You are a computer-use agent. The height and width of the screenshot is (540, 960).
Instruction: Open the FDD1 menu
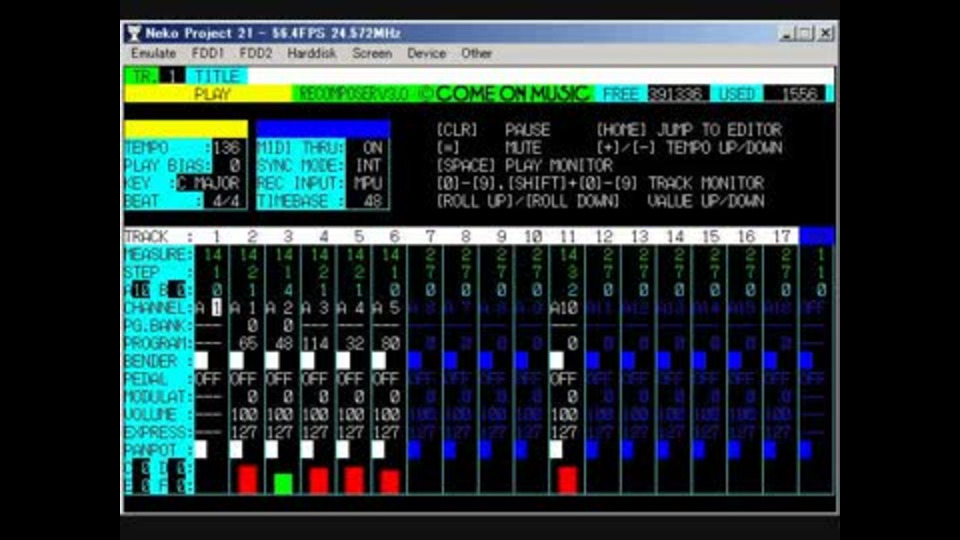click(208, 53)
